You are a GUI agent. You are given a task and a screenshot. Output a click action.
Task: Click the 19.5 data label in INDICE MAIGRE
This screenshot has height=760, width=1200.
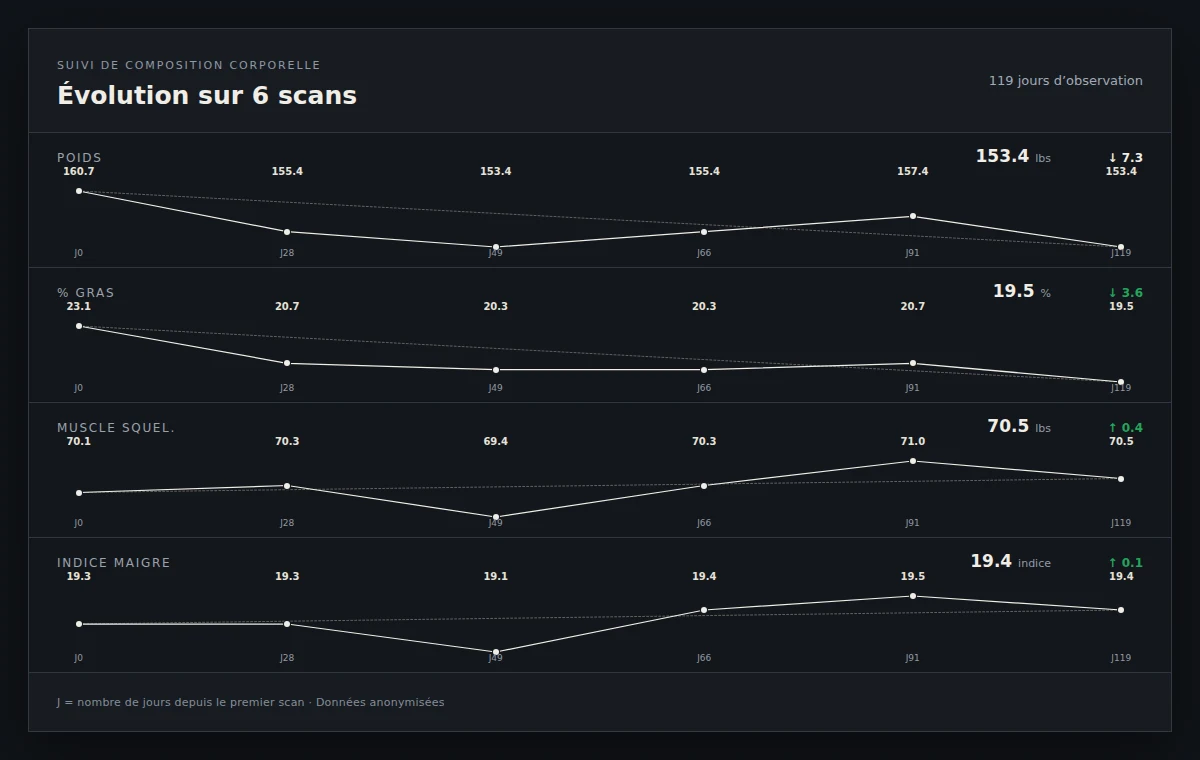point(913,577)
